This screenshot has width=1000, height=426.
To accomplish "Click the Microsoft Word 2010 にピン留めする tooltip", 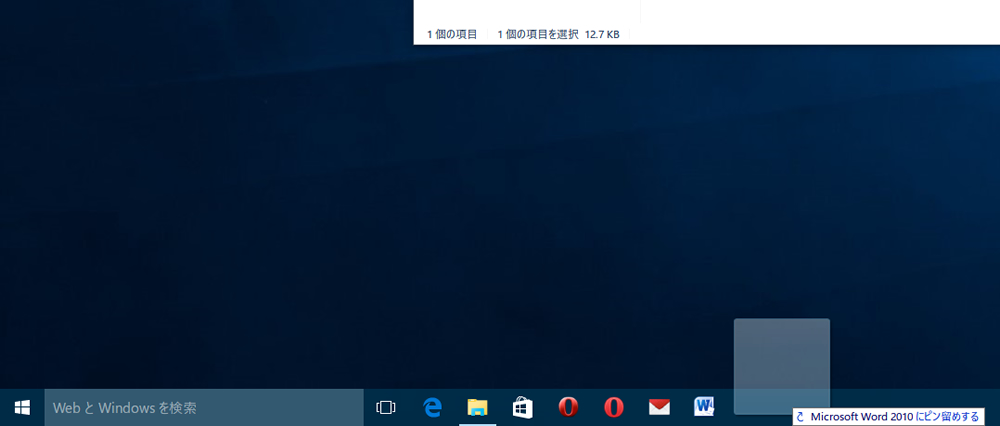I will (x=888, y=416).
